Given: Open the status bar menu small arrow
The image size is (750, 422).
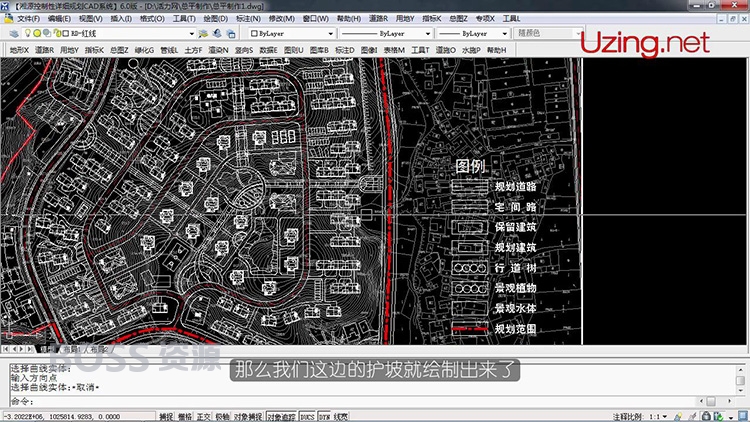Looking at the screenshot, I should 731,417.
